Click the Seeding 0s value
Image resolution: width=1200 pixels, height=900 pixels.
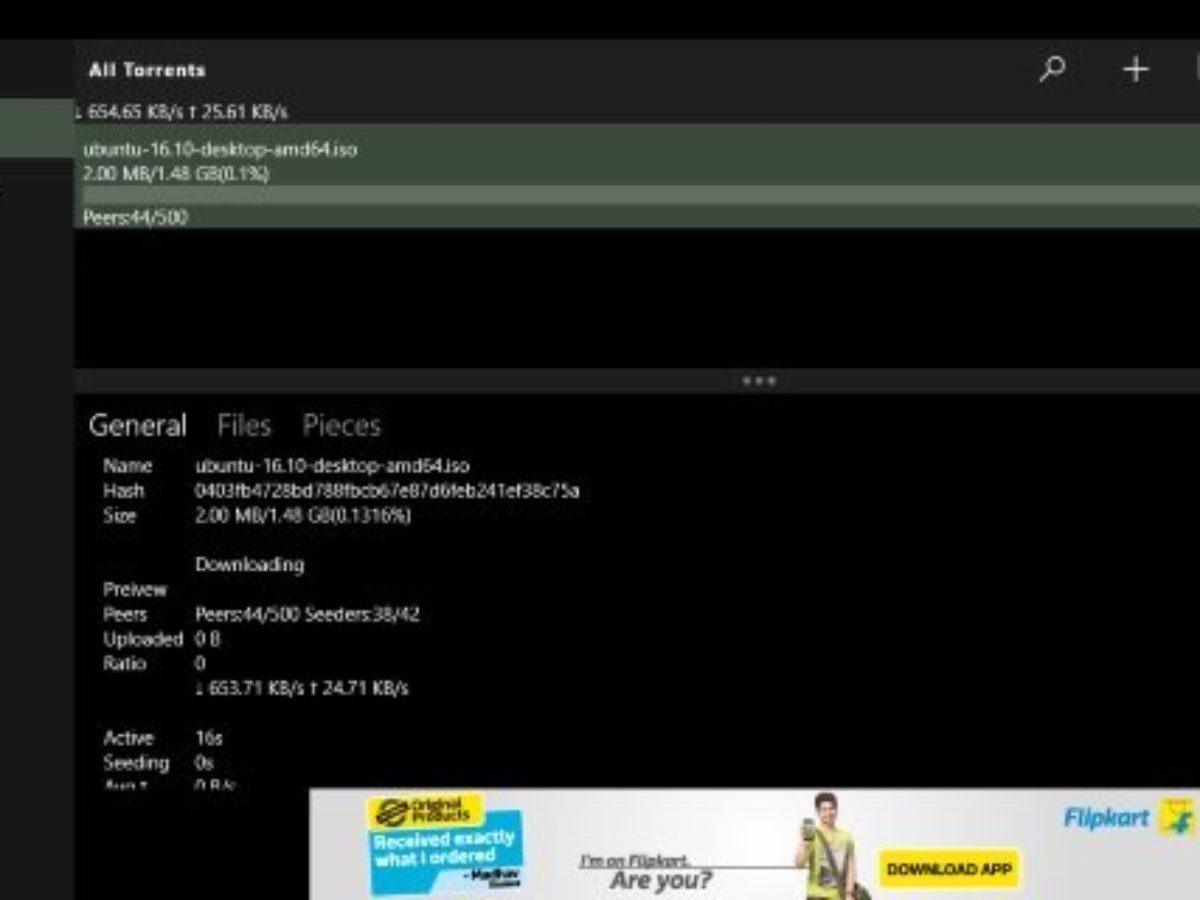click(205, 762)
